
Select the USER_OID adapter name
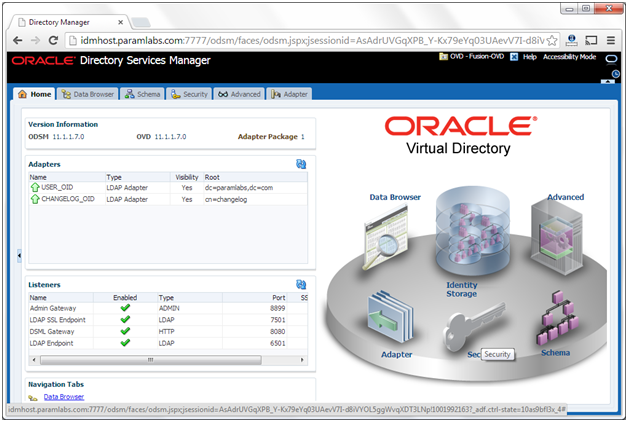[x=57, y=187]
